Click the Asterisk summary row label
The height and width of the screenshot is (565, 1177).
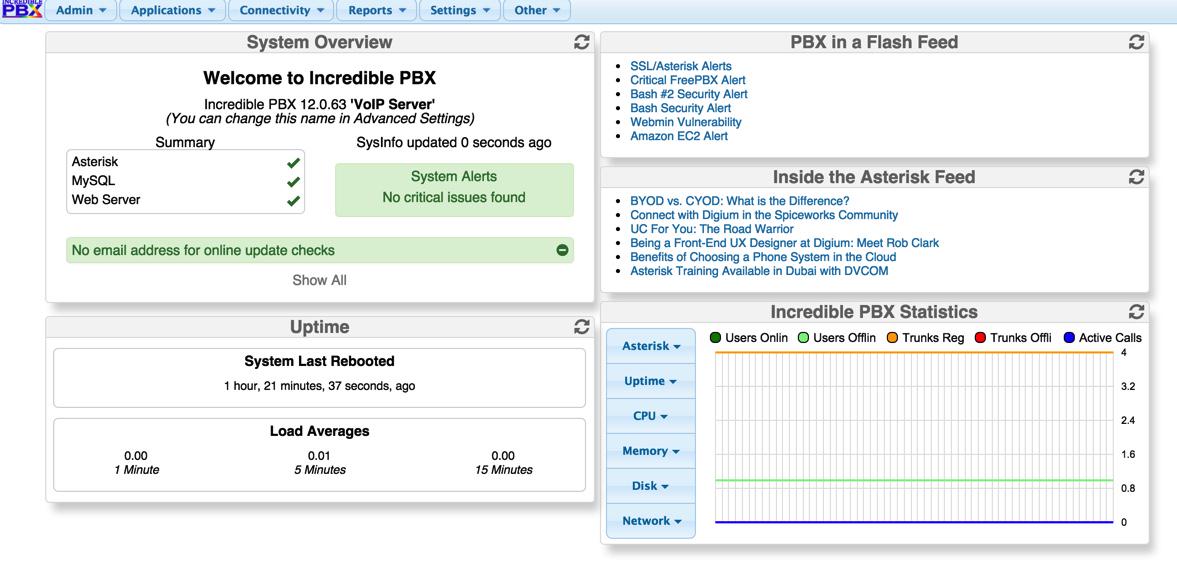(95, 162)
